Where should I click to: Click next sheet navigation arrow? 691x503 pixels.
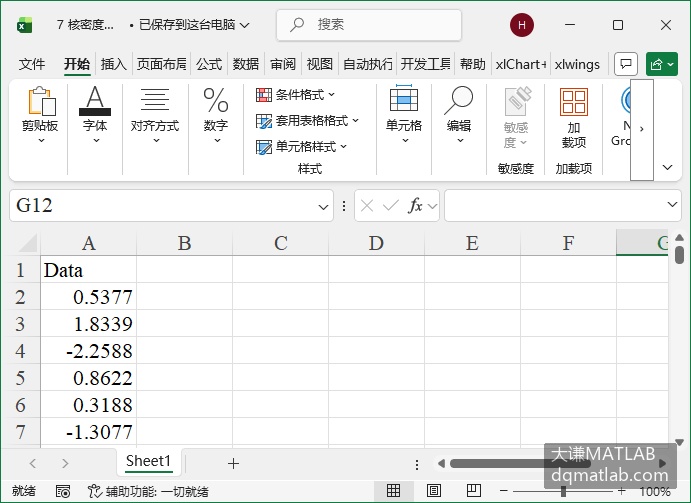pos(65,463)
